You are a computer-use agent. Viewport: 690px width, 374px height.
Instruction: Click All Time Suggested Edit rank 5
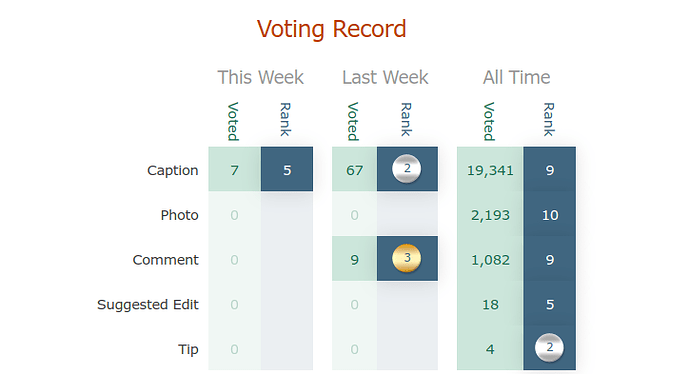(x=550, y=304)
